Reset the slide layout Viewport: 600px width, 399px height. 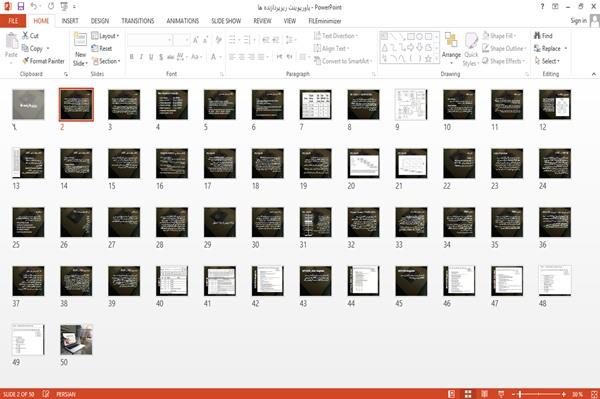(x=102, y=49)
